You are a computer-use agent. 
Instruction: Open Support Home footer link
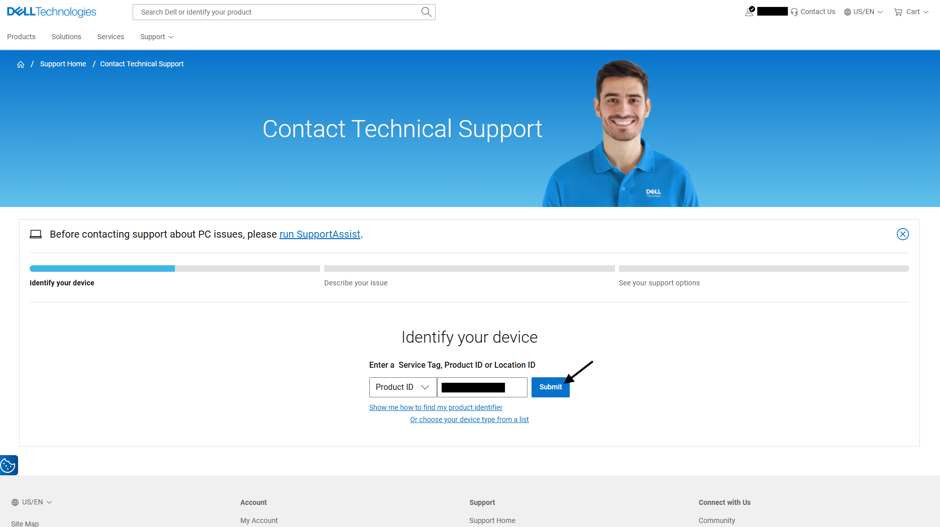(492, 520)
